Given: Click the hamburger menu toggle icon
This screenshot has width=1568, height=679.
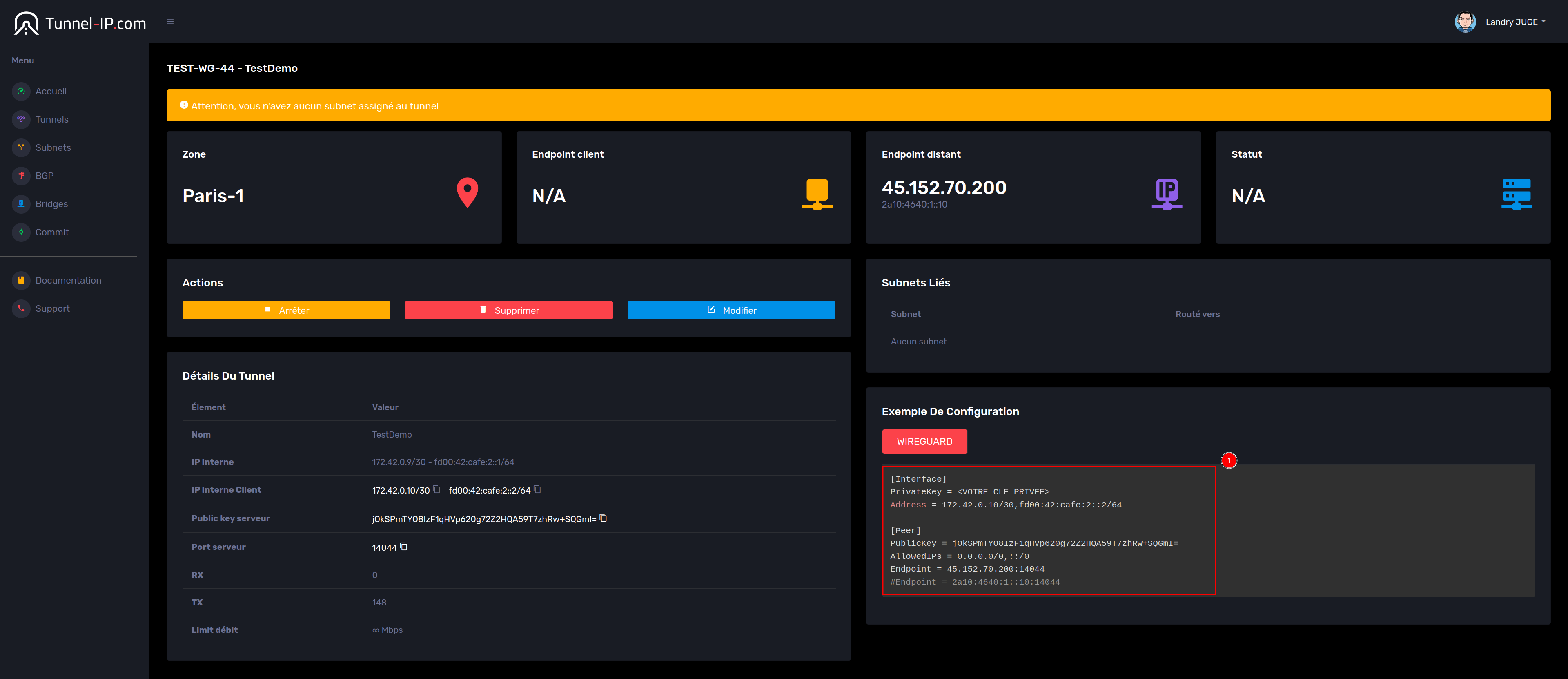Looking at the screenshot, I should pyautogui.click(x=170, y=22).
